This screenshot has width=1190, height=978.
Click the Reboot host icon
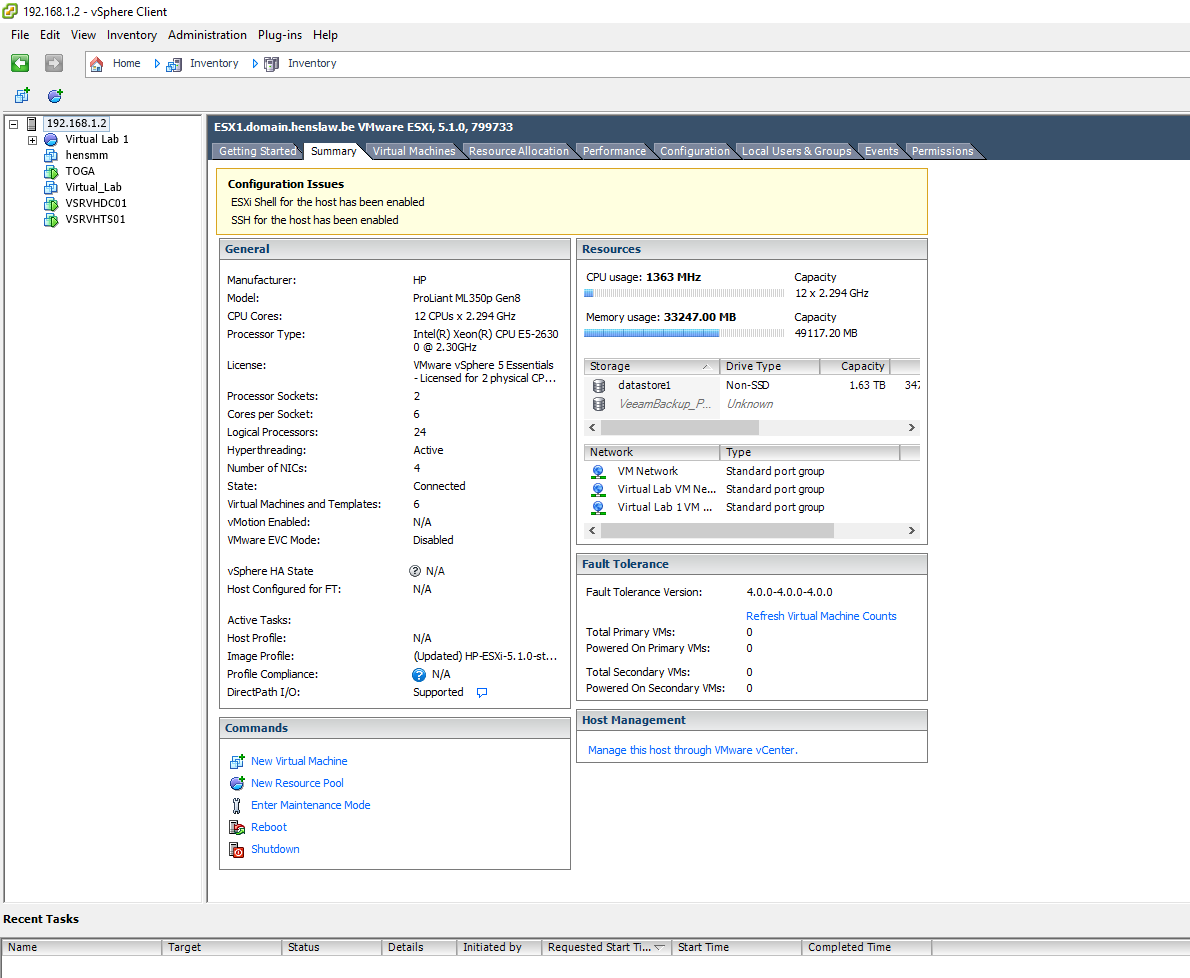point(237,827)
